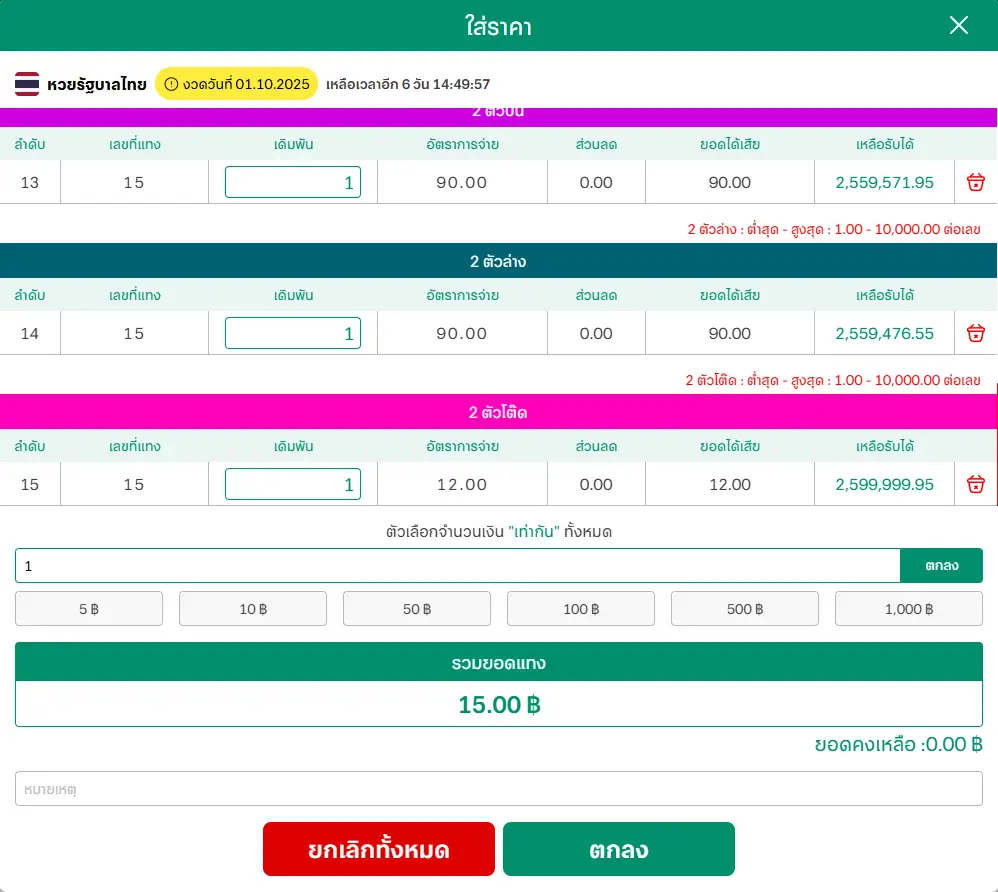Pick the 50 ฿ quick amount
Image resolution: width=998 pixels, height=892 pixels.
(x=417, y=609)
